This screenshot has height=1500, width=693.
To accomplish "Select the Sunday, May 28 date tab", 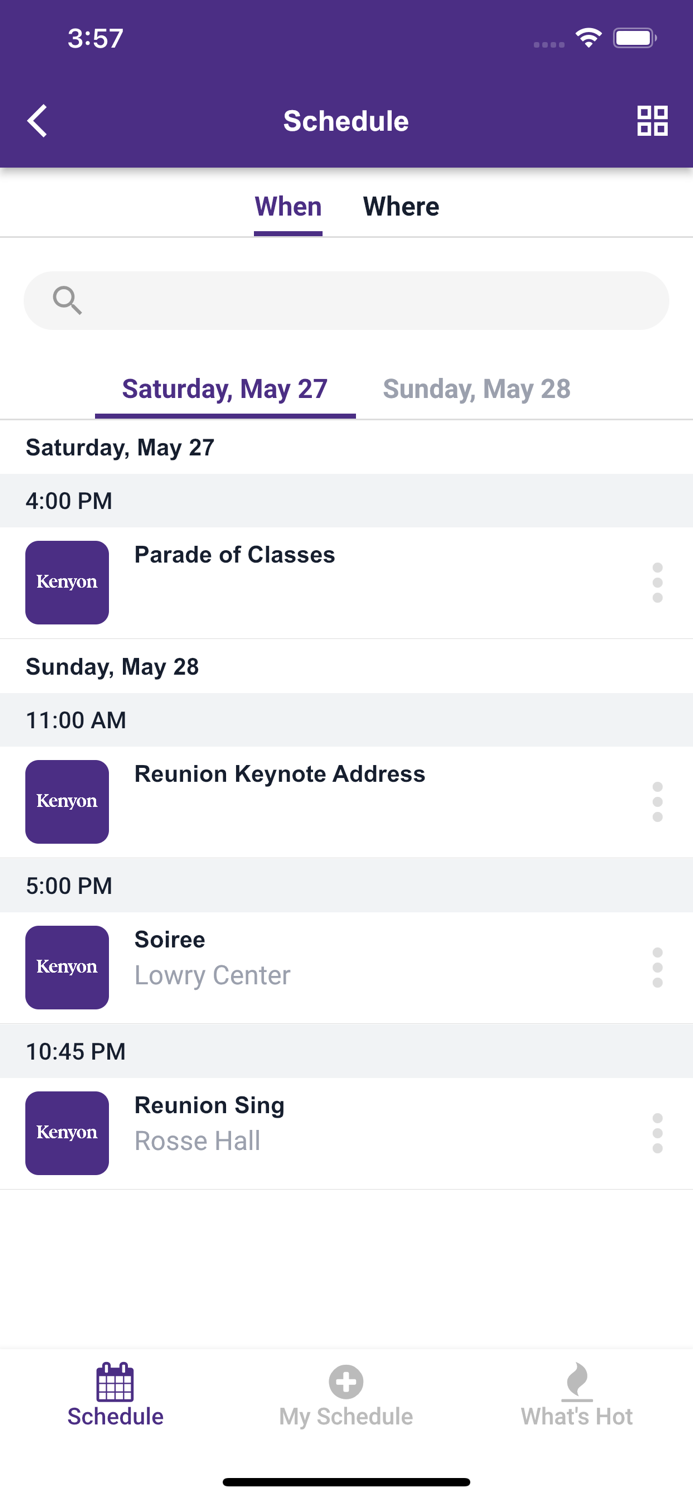I will tap(477, 389).
